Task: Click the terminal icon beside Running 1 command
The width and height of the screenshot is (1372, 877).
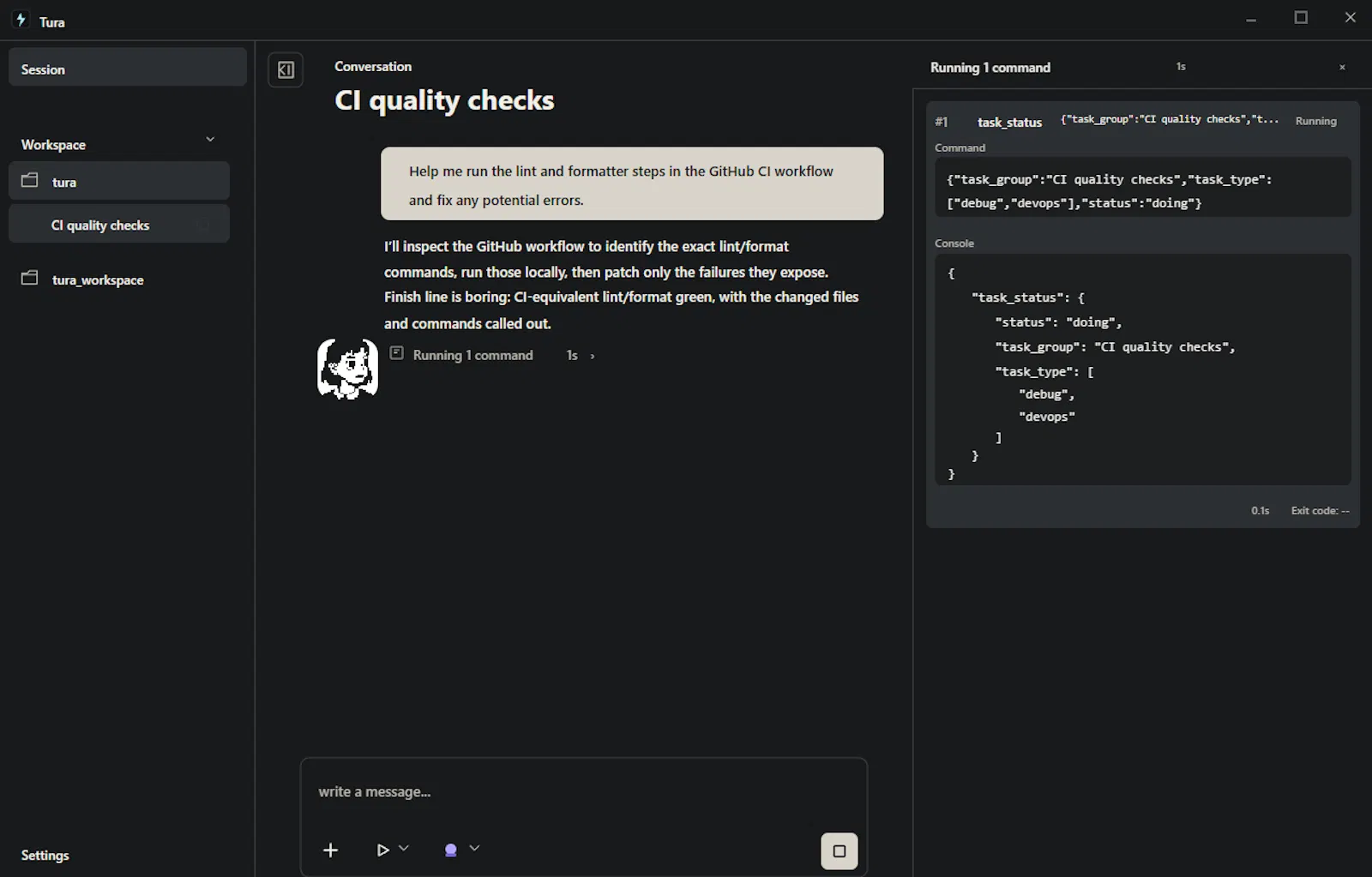Action: click(x=396, y=353)
